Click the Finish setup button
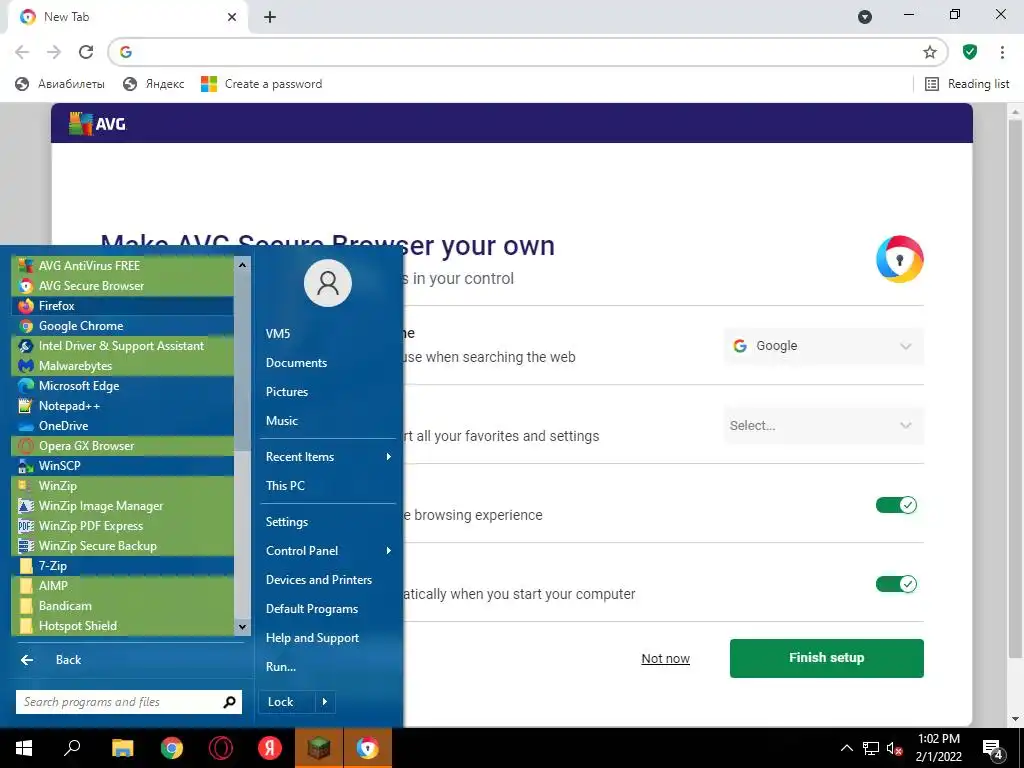1024x768 pixels. pos(826,658)
